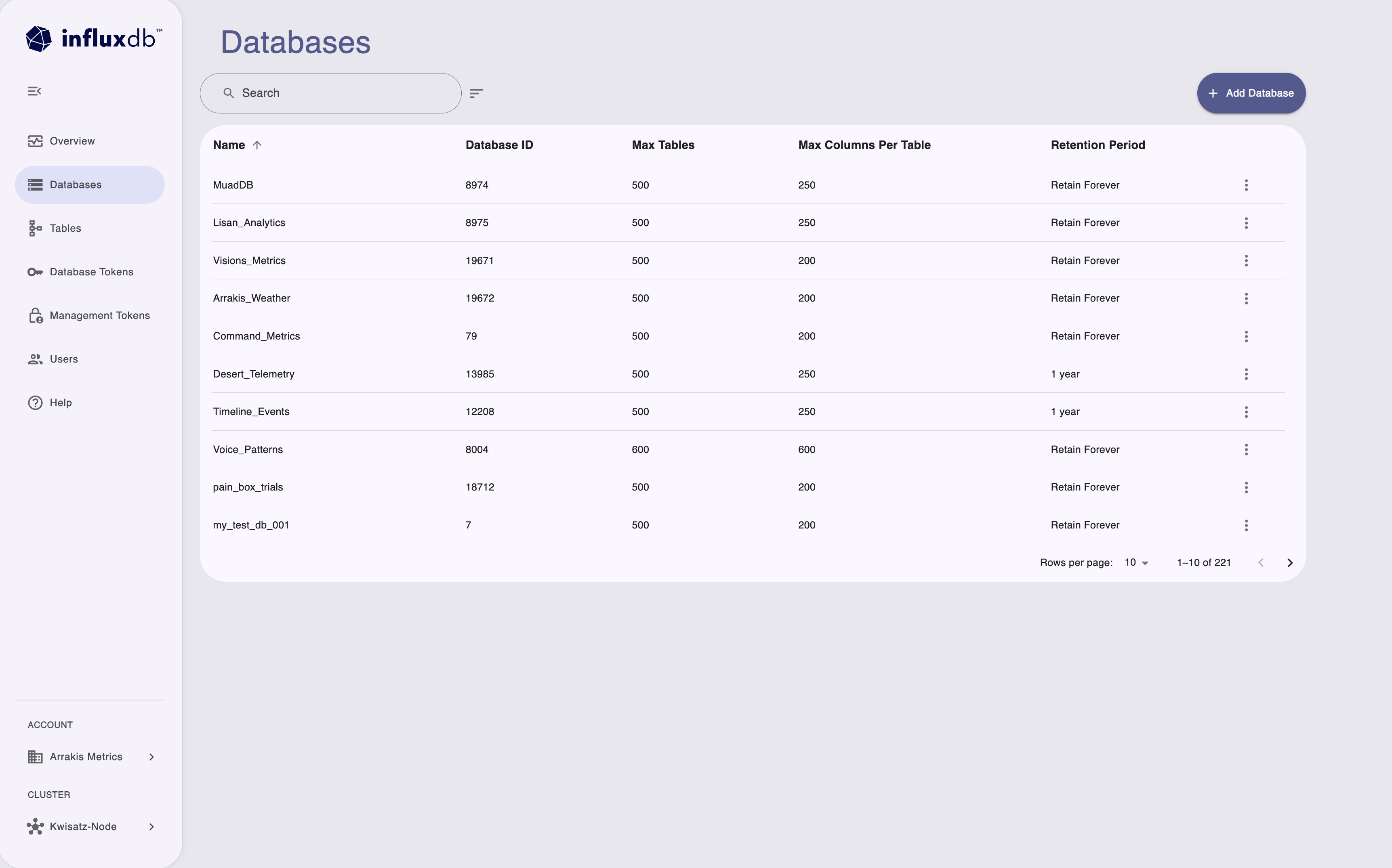This screenshot has height=868, width=1392.
Task: Sort by Name column header
Action: (x=229, y=145)
